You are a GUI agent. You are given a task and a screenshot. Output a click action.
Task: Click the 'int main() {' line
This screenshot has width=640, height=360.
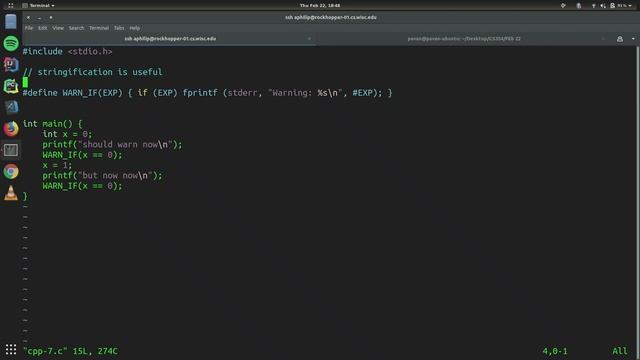pyautogui.click(x=52, y=124)
